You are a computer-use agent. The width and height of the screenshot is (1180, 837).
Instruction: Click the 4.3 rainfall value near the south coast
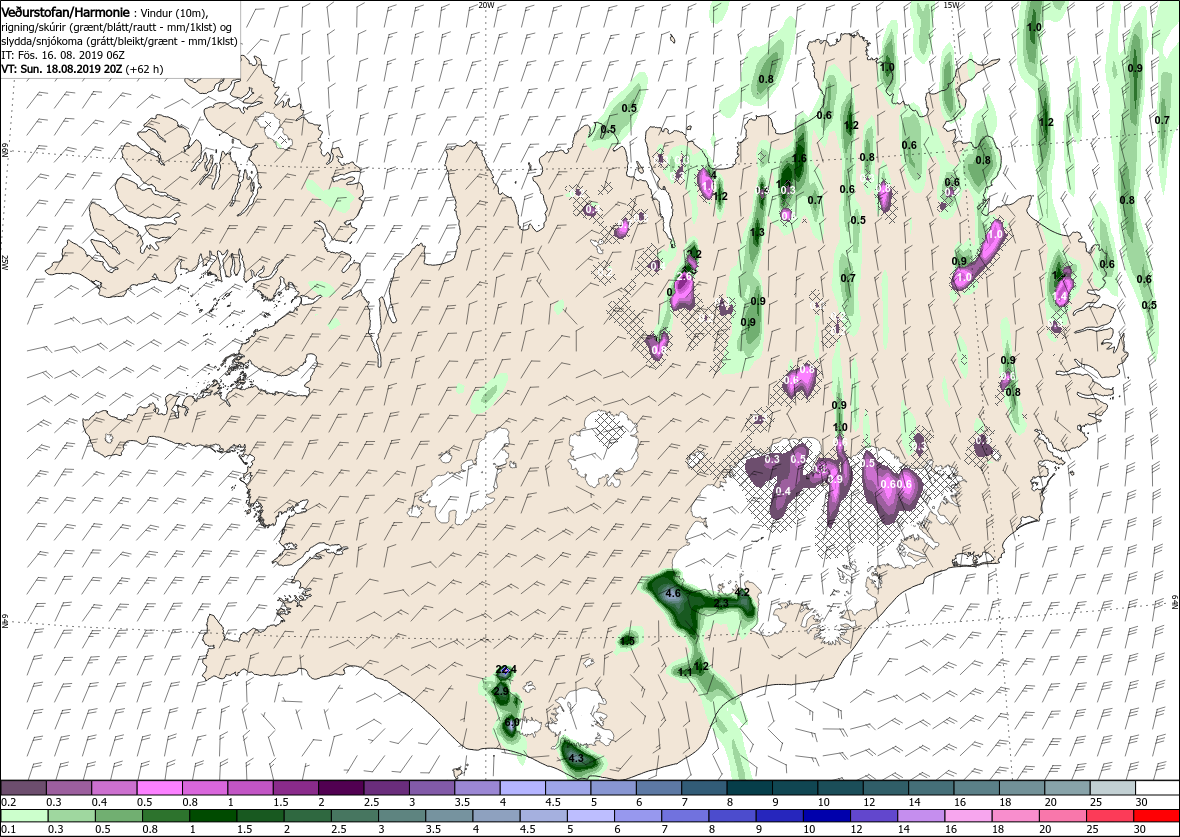coord(576,758)
